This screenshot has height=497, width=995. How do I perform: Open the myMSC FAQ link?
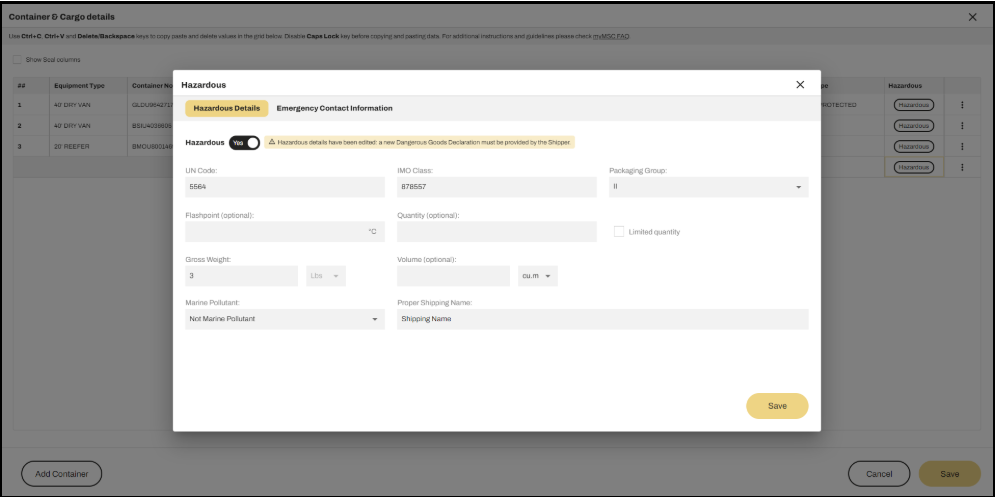point(610,36)
